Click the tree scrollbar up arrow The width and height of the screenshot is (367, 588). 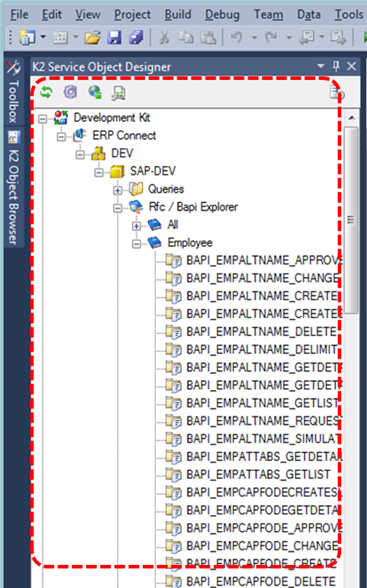(x=351, y=118)
